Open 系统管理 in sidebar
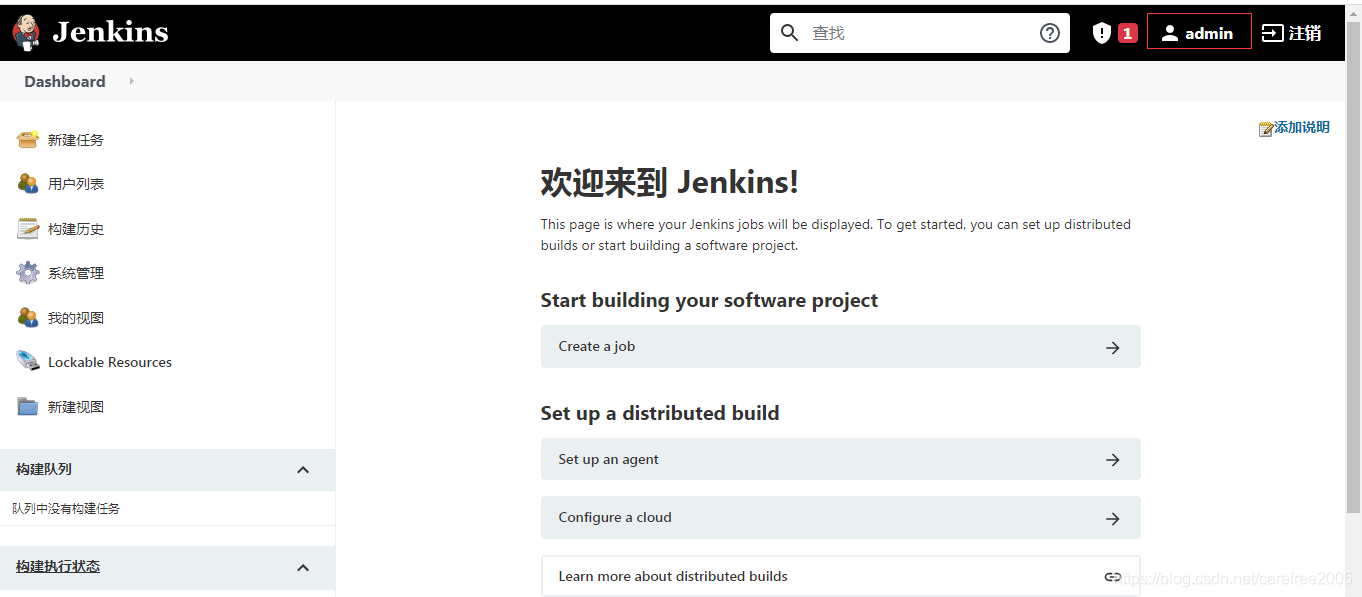 pos(76,273)
